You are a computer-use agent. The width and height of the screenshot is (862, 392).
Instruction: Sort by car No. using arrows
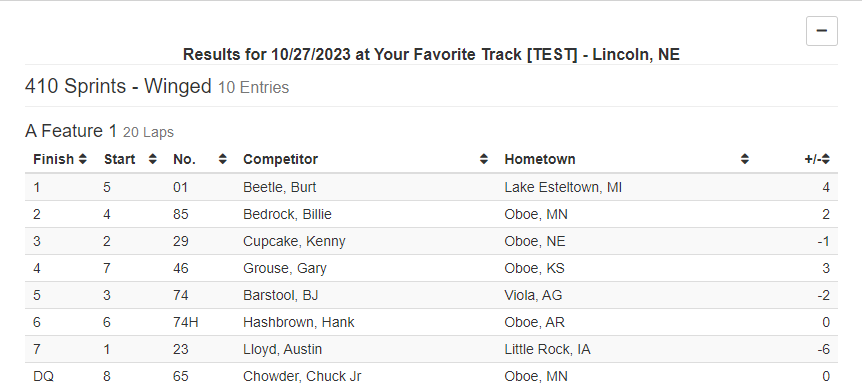click(x=222, y=159)
